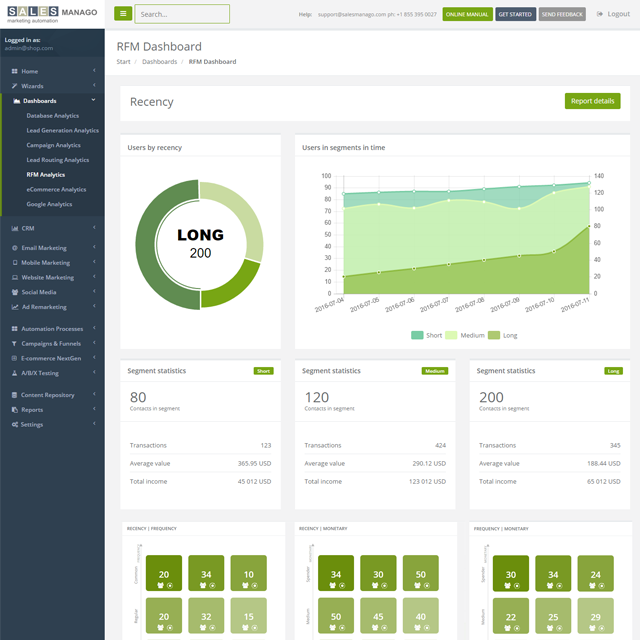Click the Recency/Monetary tile showing 50 top row
The width and height of the screenshot is (640, 640).
[x=420, y=573]
